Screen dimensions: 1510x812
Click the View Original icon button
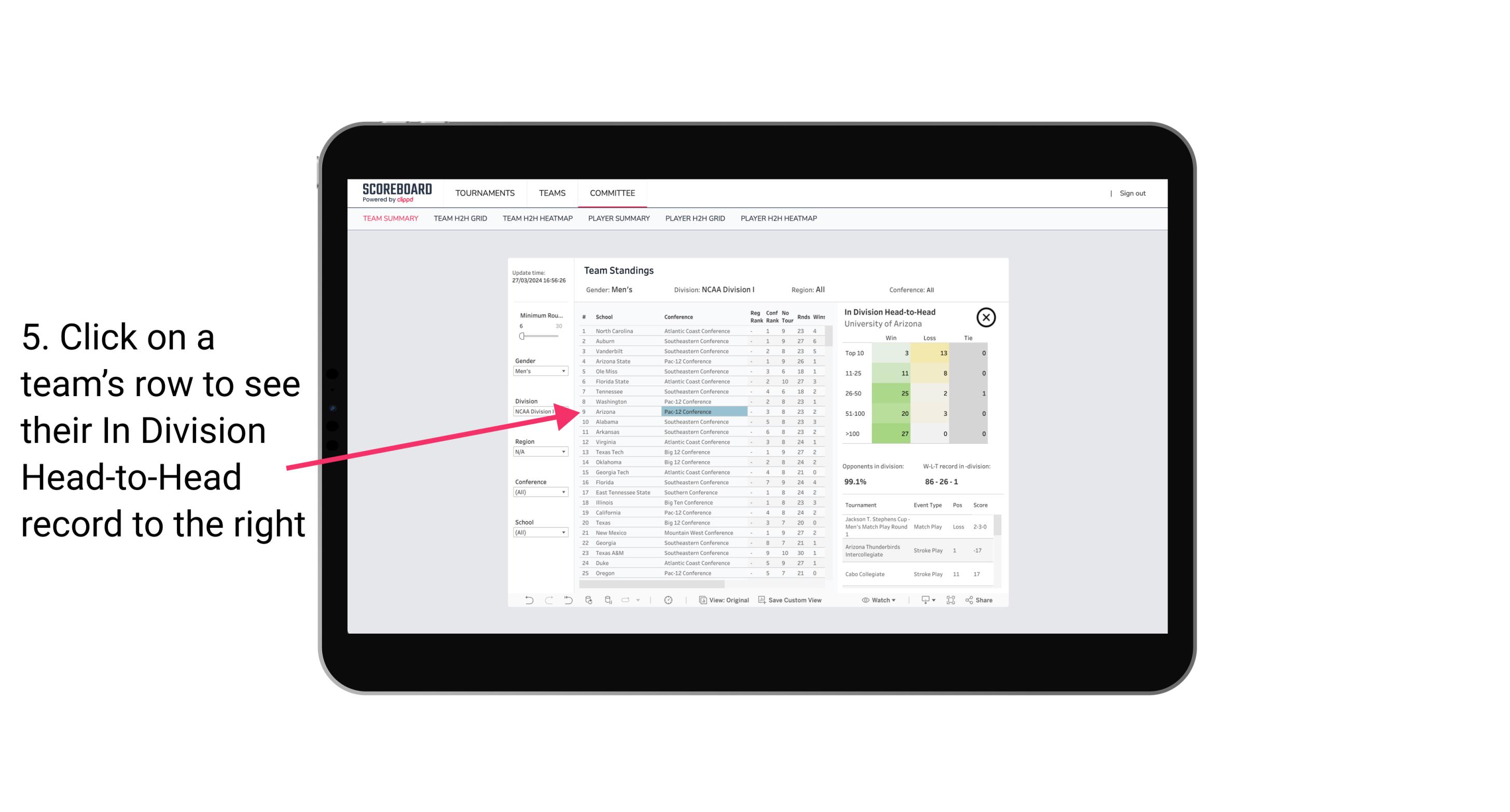(x=701, y=600)
